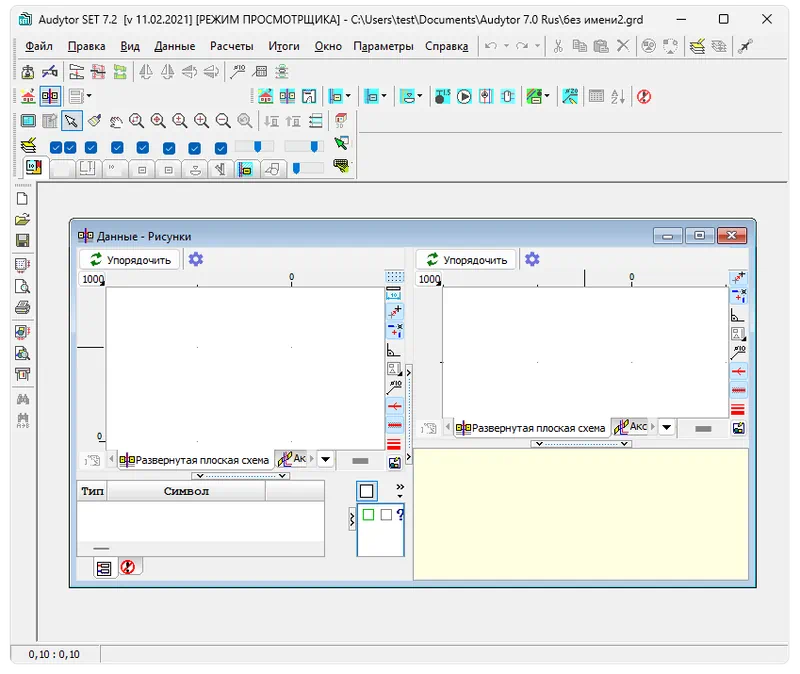Viewport: 800px width, 674px height.
Task: Toggle the green-outlined checkbox in small panel
Action: pos(368,514)
